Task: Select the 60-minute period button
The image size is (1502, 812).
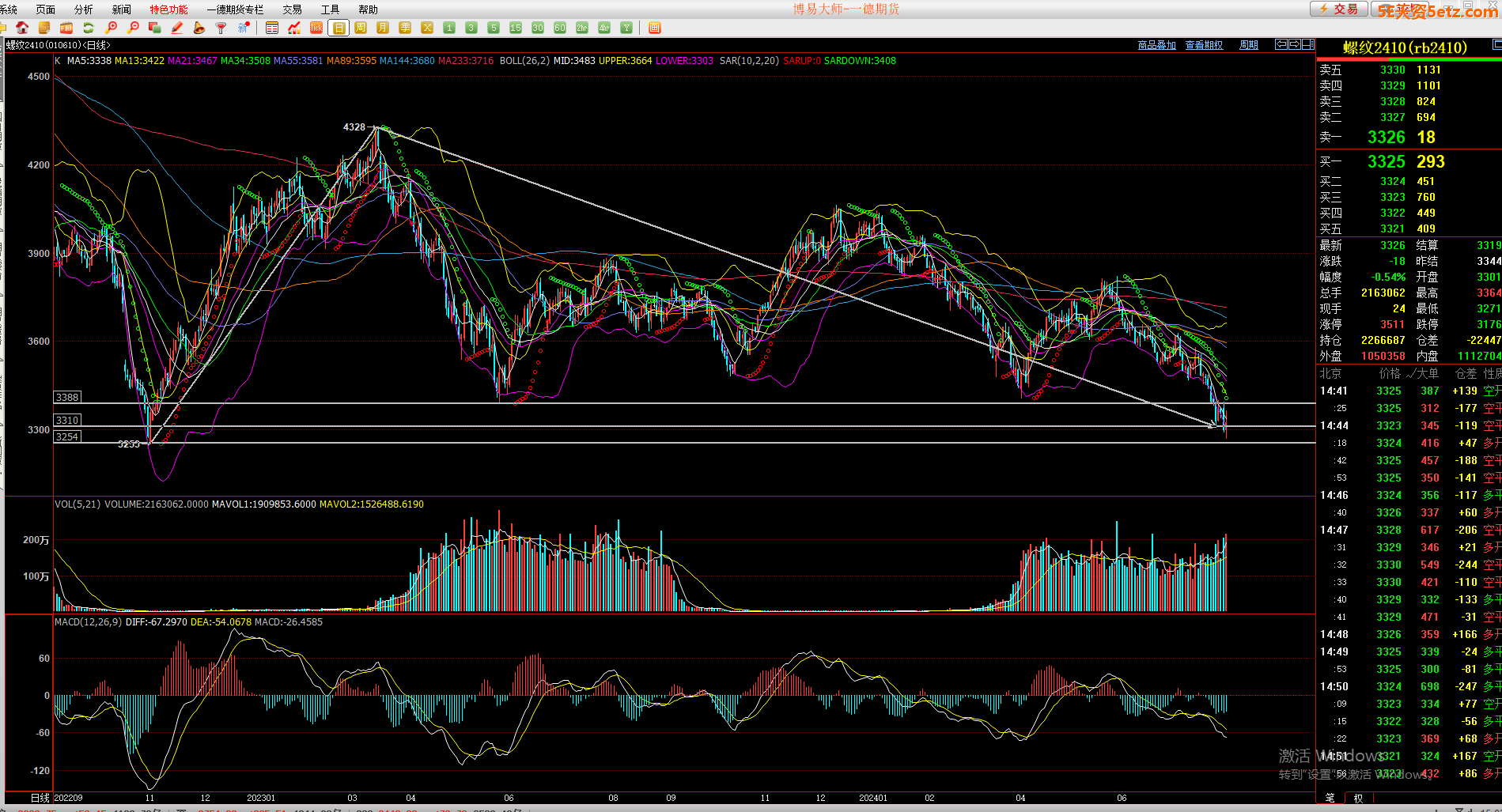Action: coord(560,28)
